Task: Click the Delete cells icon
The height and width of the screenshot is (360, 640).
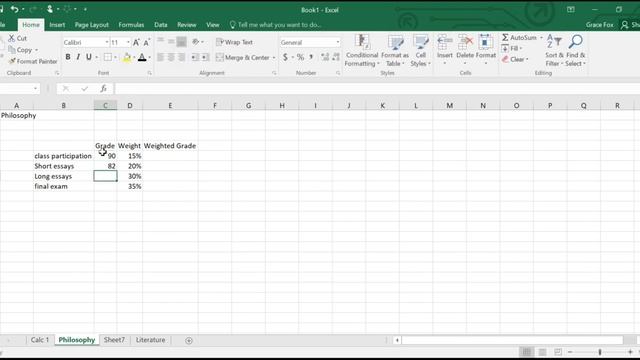Action: pyautogui.click(x=465, y=41)
